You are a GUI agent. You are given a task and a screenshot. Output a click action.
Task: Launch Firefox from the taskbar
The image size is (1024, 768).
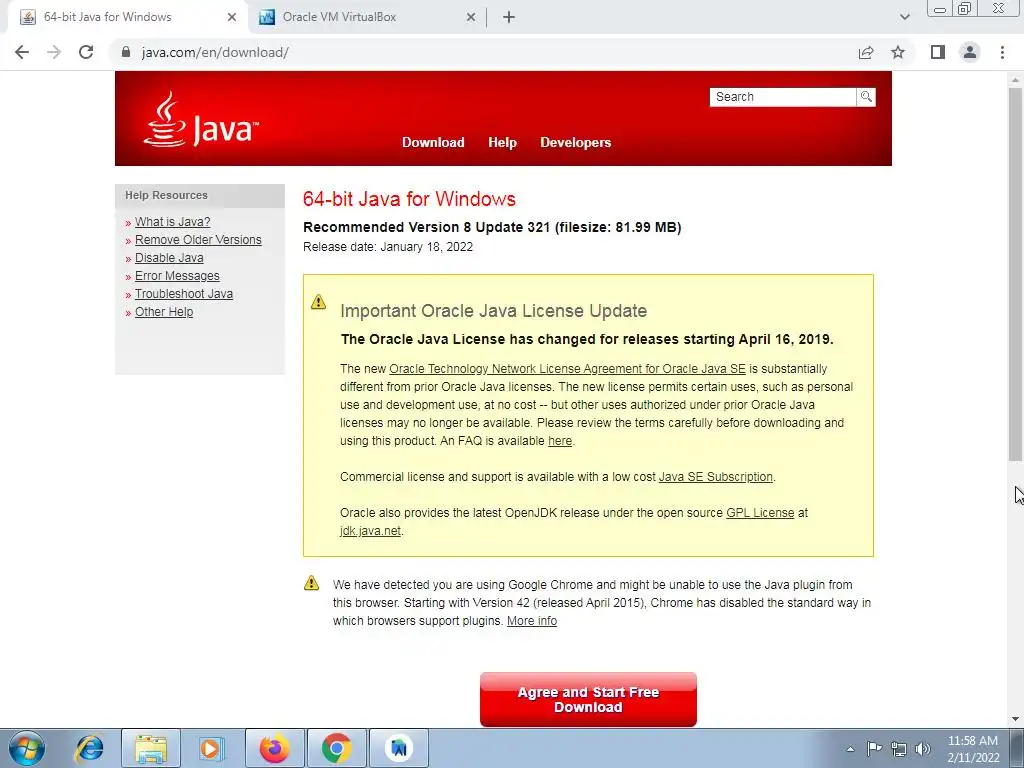pyautogui.click(x=274, y=748)
